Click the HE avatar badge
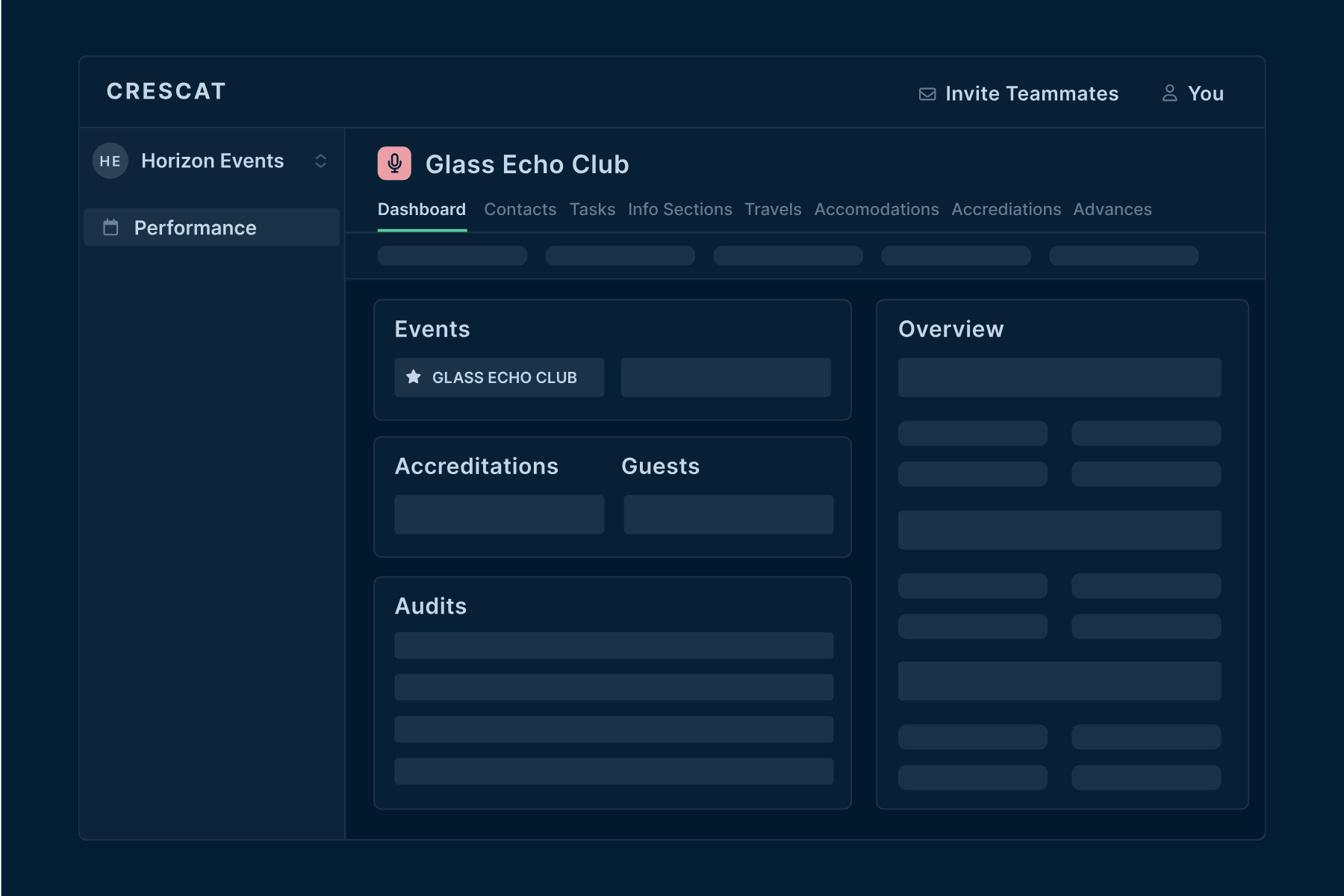Viewport: 1344px width, 896px height. (111, 161)
